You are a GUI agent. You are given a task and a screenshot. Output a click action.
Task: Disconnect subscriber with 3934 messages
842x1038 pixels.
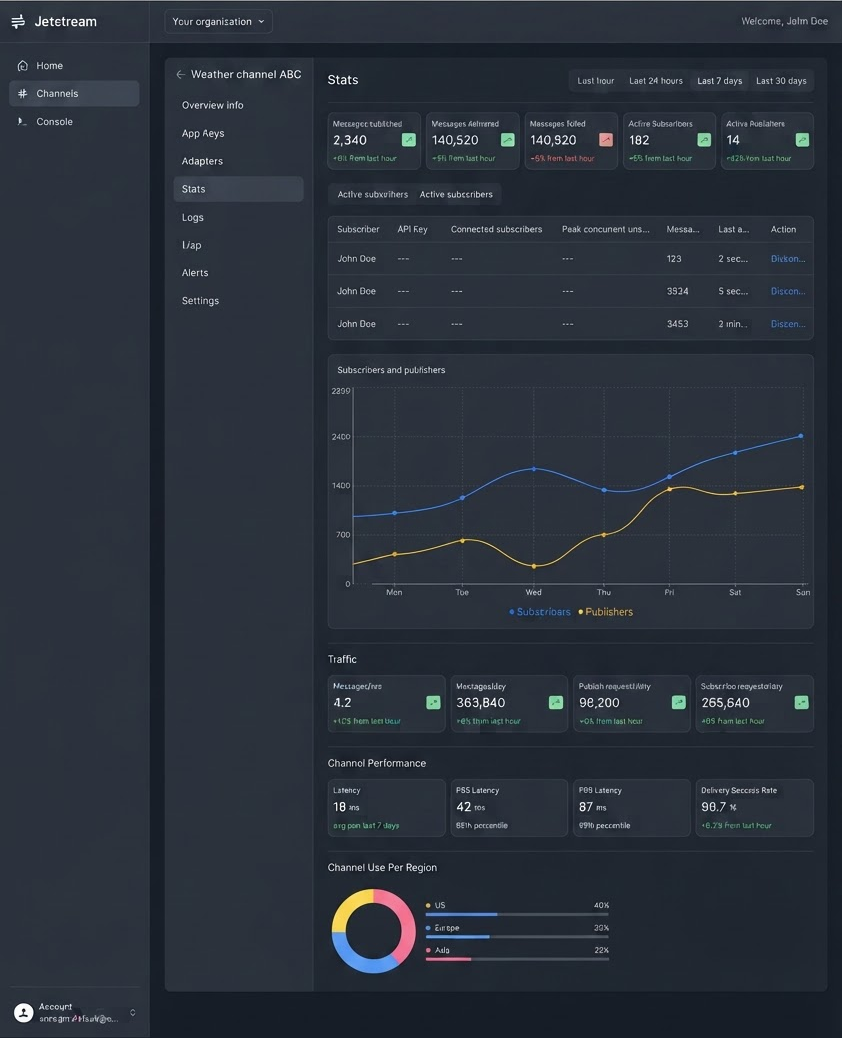(x=788, y=291)
